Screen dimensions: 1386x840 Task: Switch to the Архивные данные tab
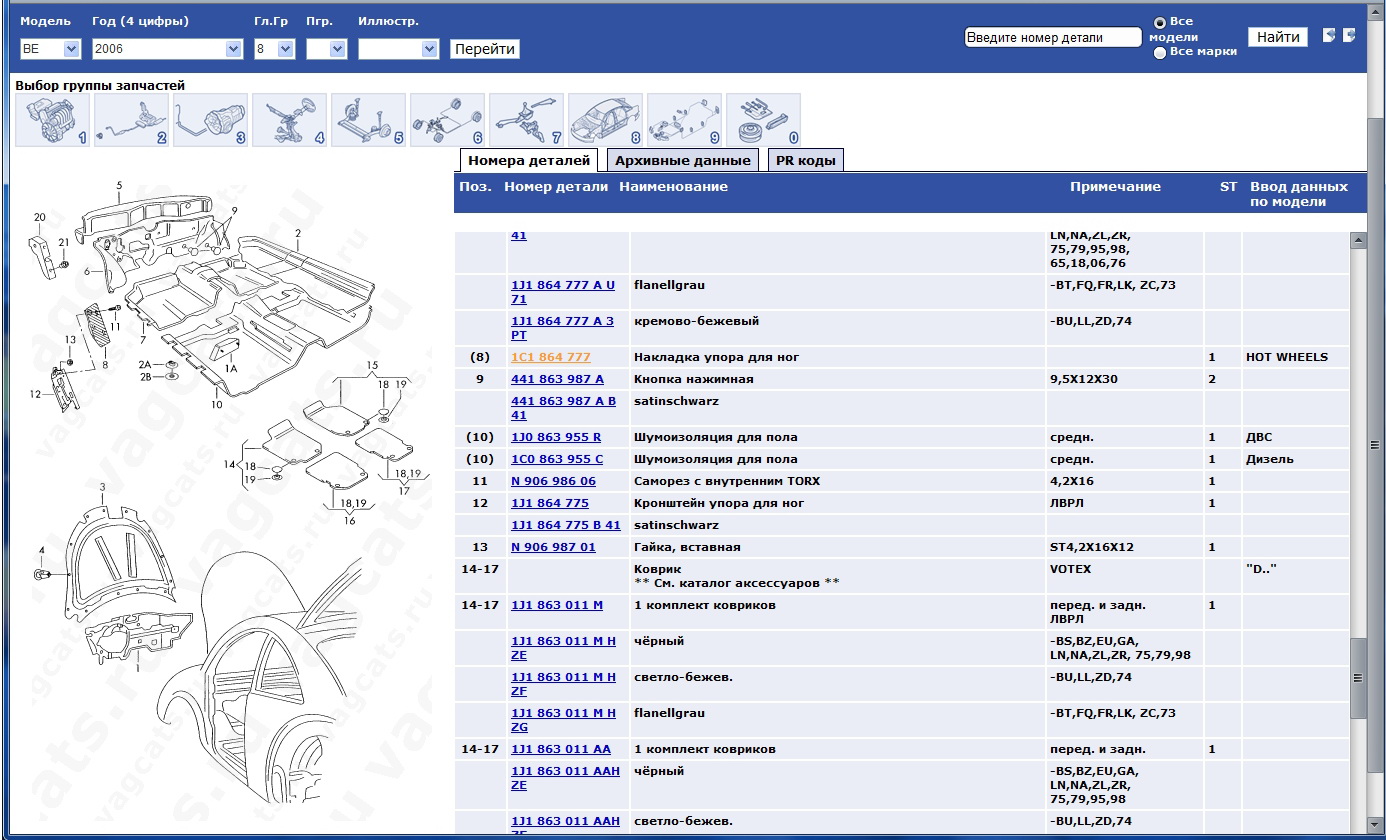(x=682, y=160)
